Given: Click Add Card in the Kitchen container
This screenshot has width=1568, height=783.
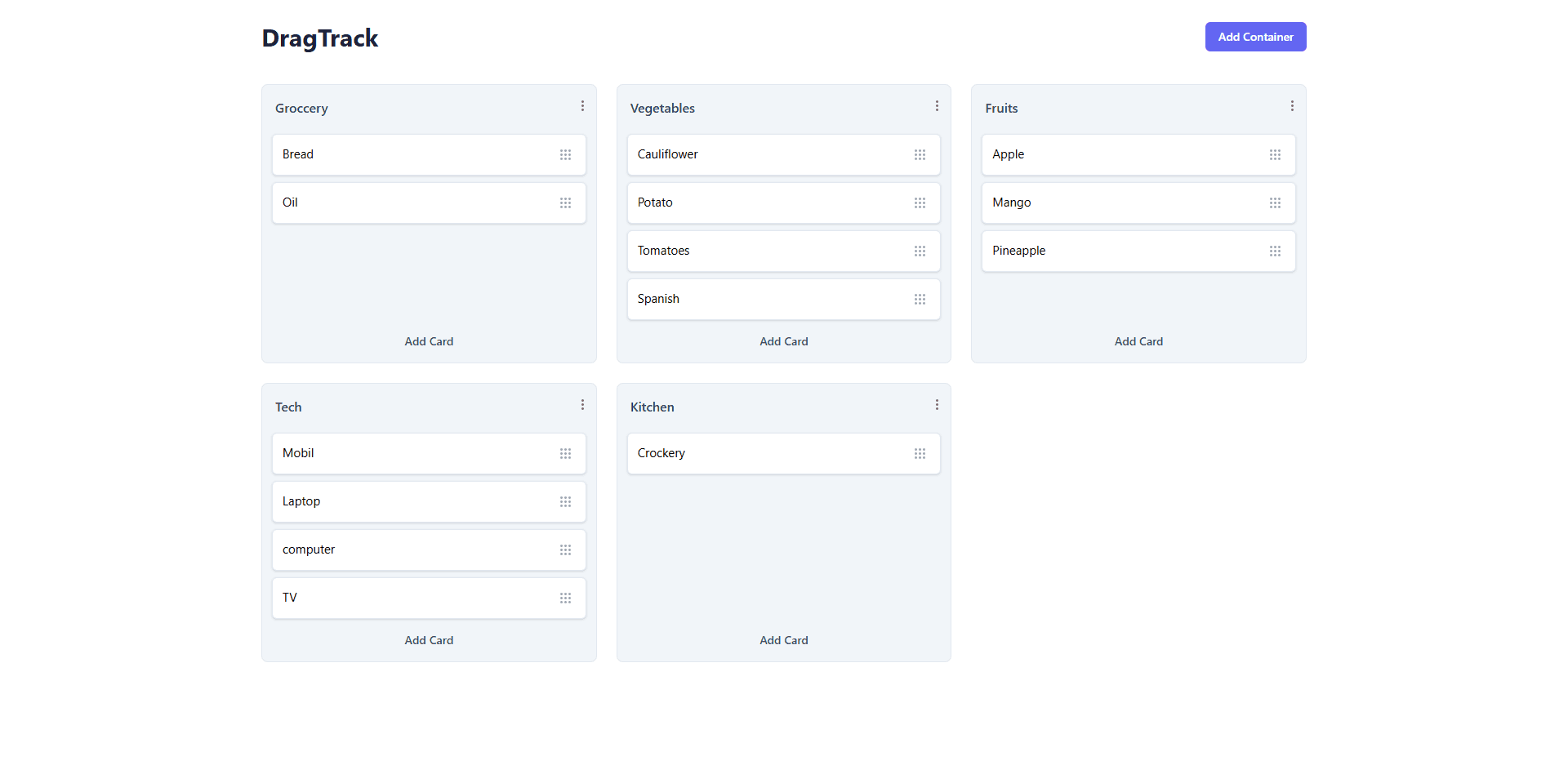Looking at the screenshot, I should coord(783,640).
